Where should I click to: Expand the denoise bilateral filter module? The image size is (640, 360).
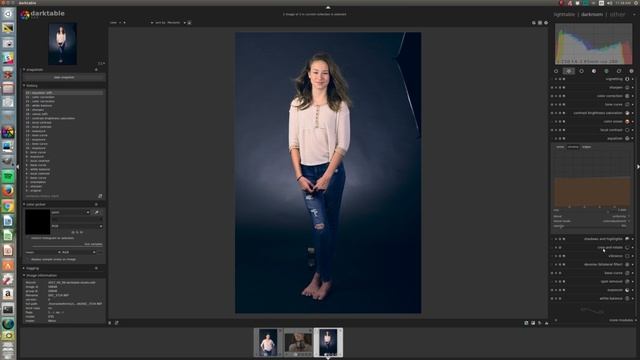(603, 264)
